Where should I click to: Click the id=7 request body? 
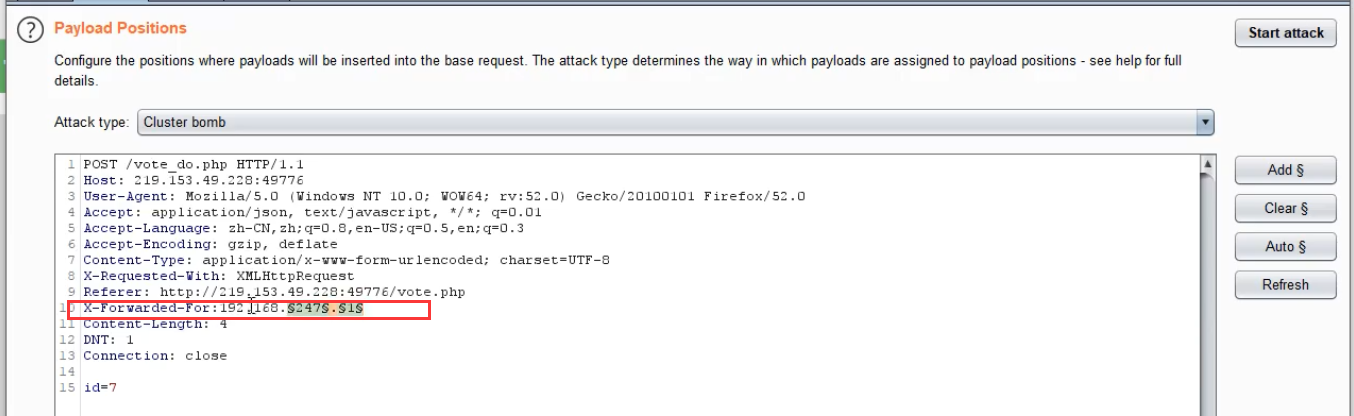[x=100, y=387]
